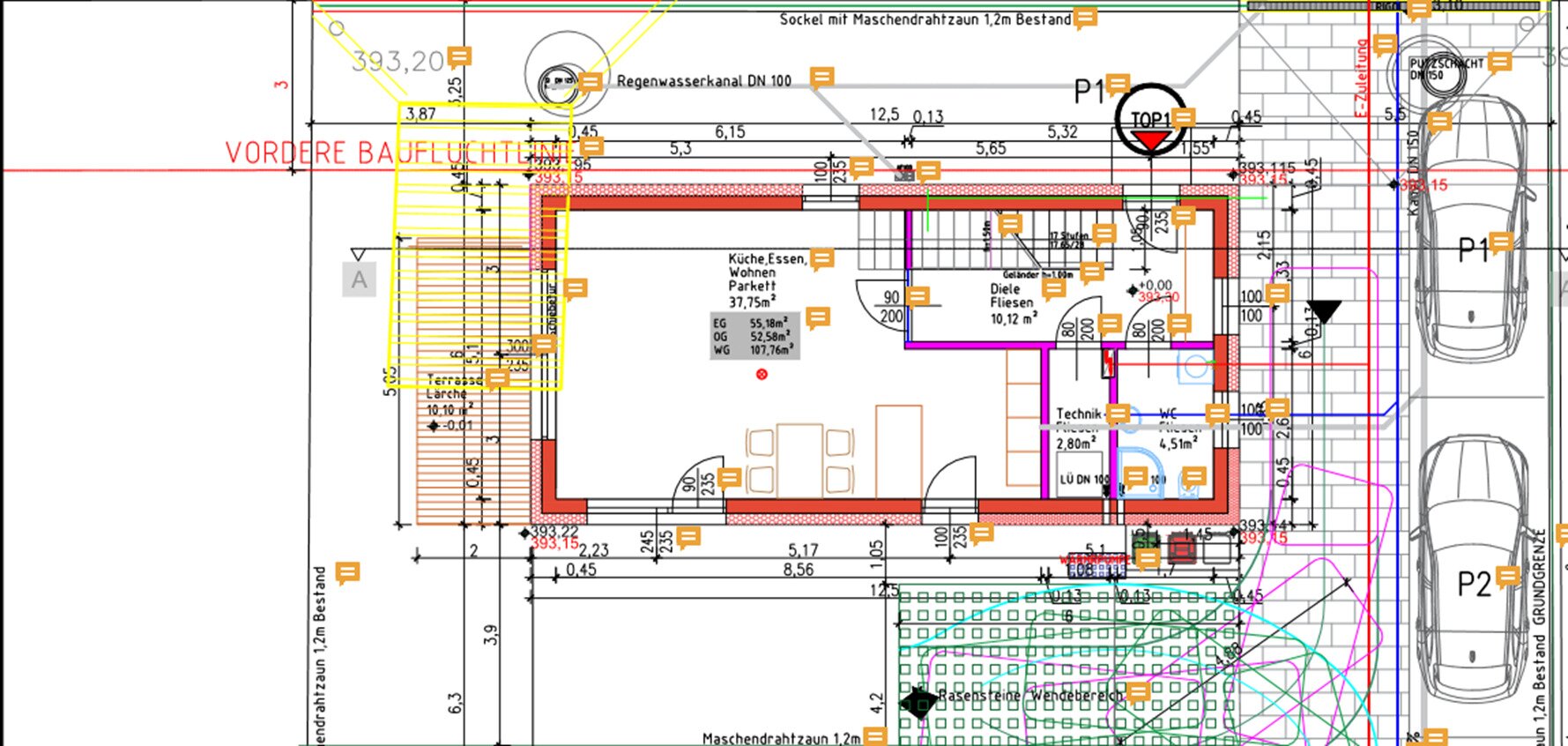1568x746 pixels.
Task: Open the note beside Rasensteine Wendebereich text
Action: [1138, 691]
